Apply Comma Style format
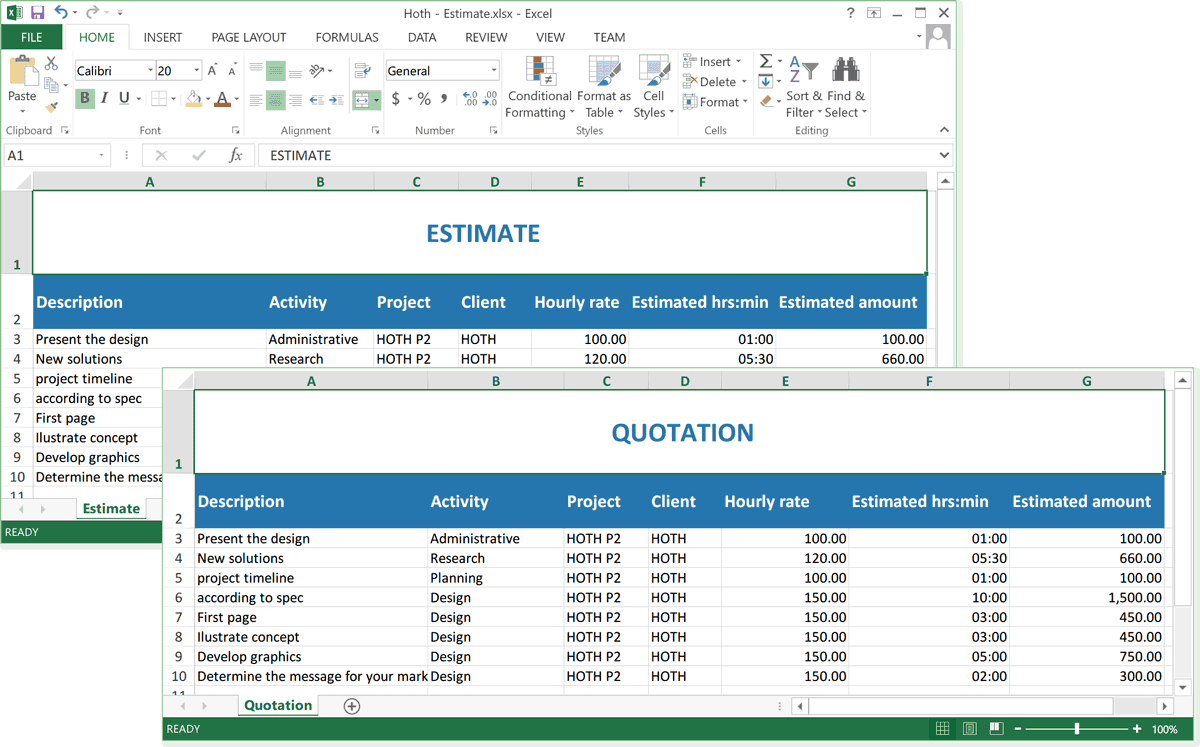This screenshot has width=1200, height=747. 442,99
